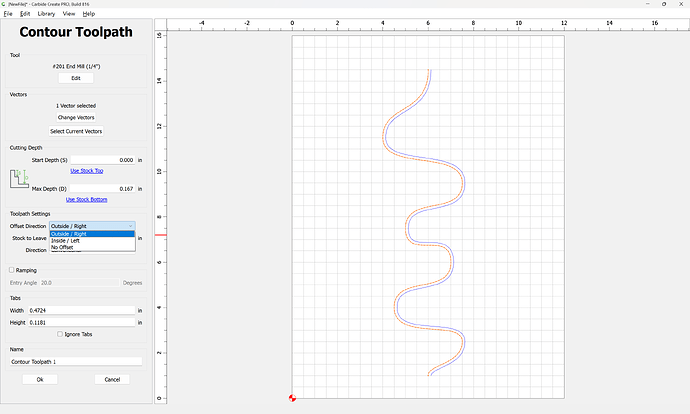Click the Ok button
690x414 pixels.
[40, 379]
